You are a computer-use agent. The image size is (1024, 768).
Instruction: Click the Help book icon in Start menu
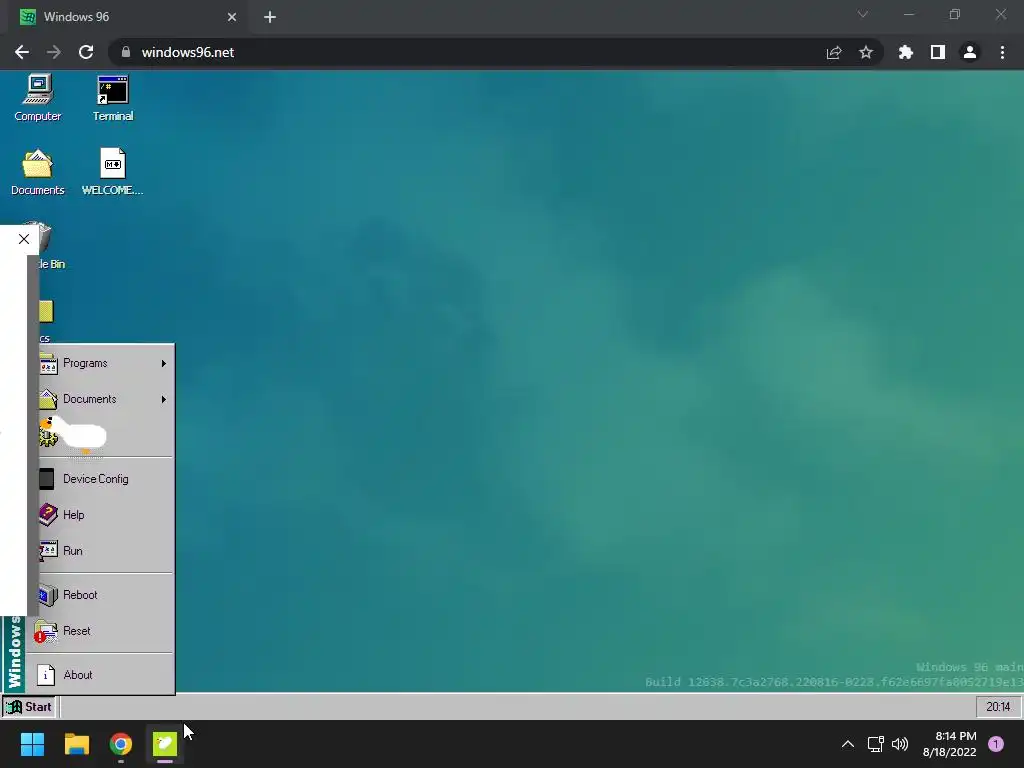point(48,515)
